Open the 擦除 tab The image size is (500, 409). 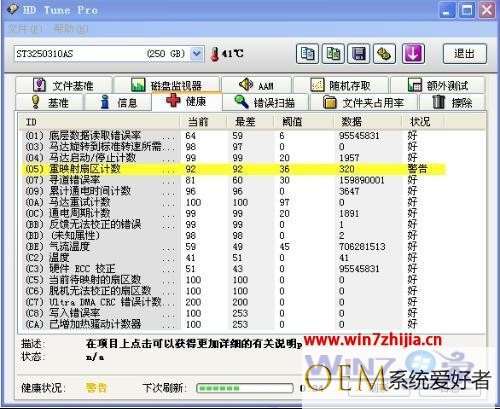452,102
